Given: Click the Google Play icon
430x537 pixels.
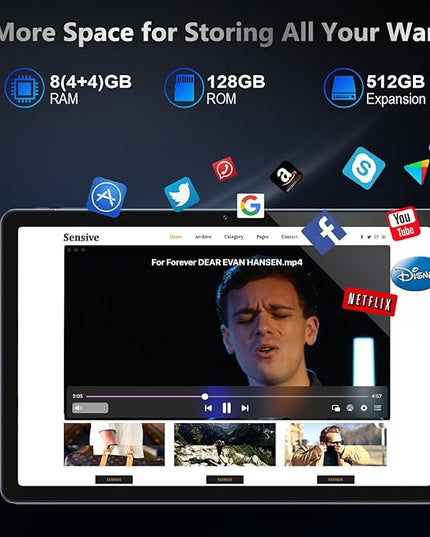Looking at the screenshot, I should 418,171.
